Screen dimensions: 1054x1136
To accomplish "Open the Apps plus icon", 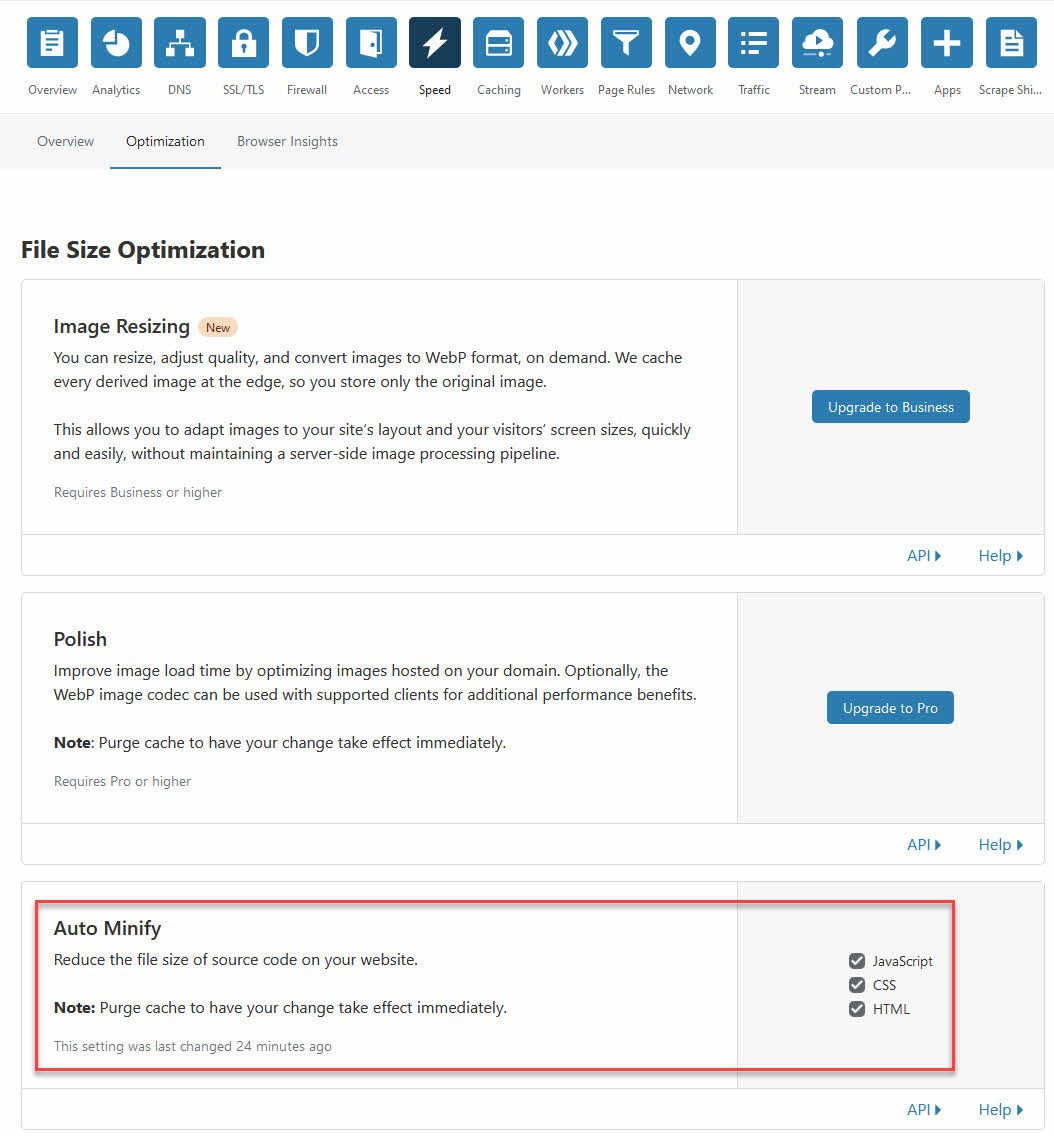I will [x=946, y=43].
